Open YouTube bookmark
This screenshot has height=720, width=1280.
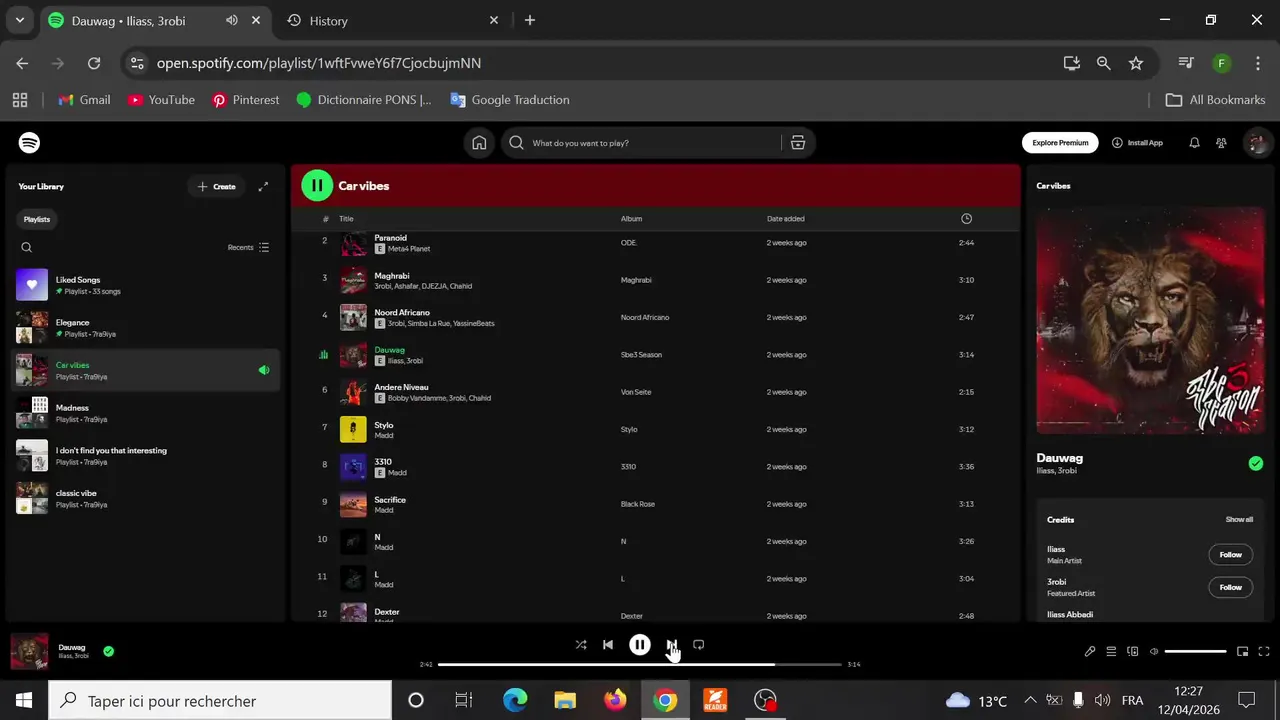[161, 100]
